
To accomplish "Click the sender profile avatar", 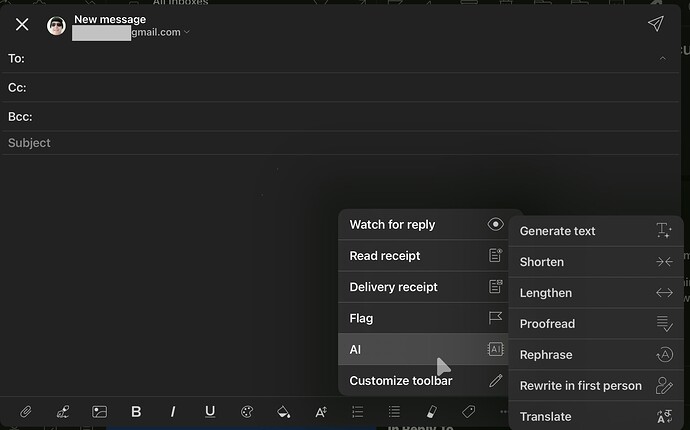I will click(56, 26).
